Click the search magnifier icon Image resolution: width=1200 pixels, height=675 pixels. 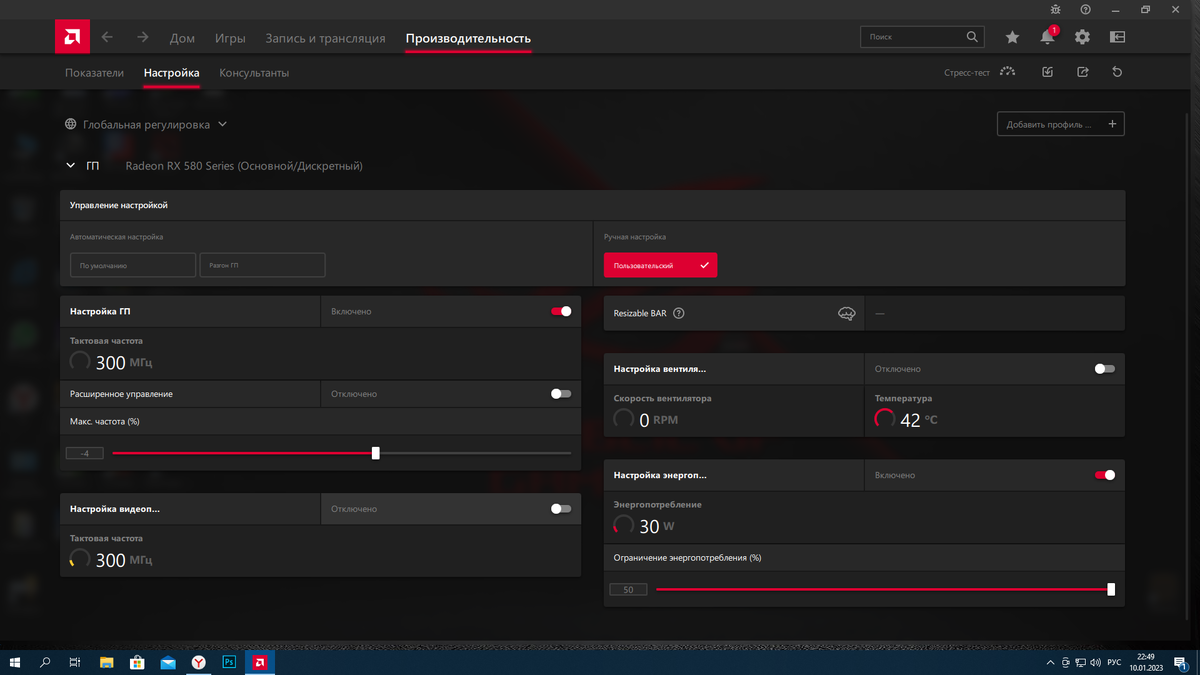click(972, 37)
